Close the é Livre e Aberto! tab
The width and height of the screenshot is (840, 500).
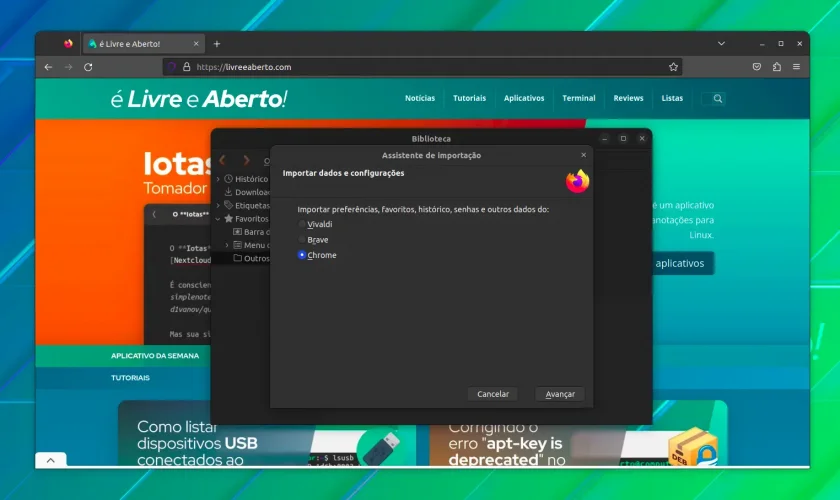[196, 44]
